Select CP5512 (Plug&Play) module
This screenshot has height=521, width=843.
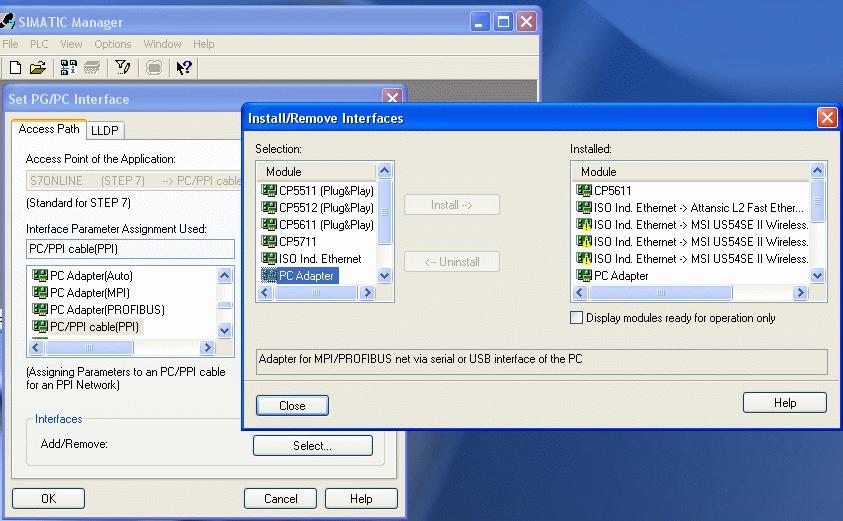point(317,208)
